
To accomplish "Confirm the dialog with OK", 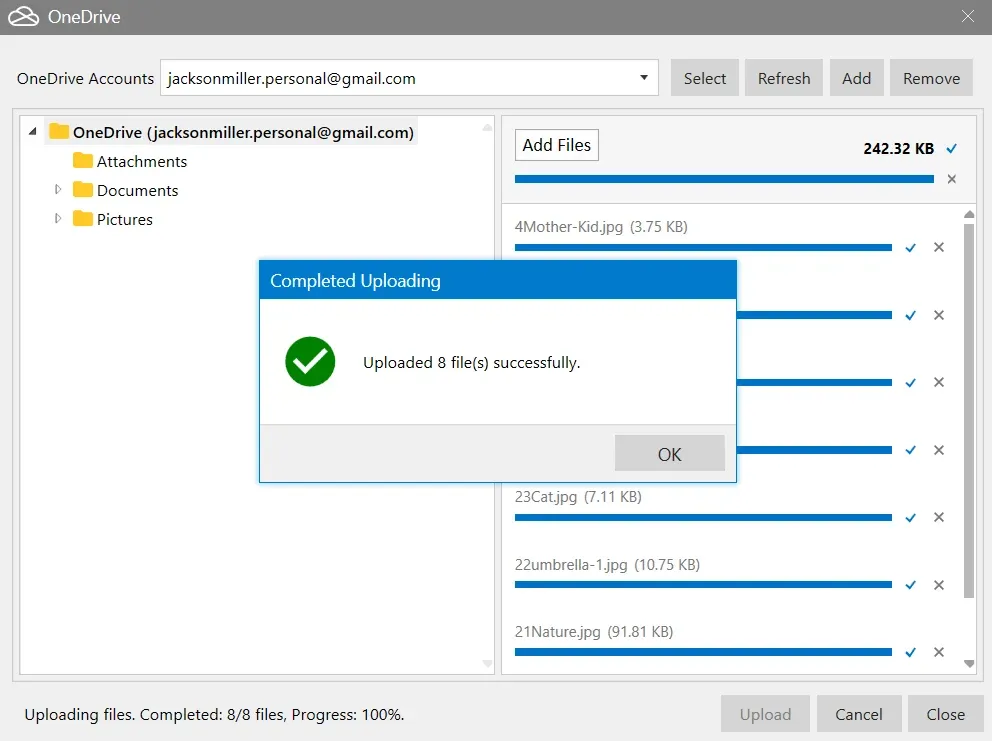I will click(669, 454).
